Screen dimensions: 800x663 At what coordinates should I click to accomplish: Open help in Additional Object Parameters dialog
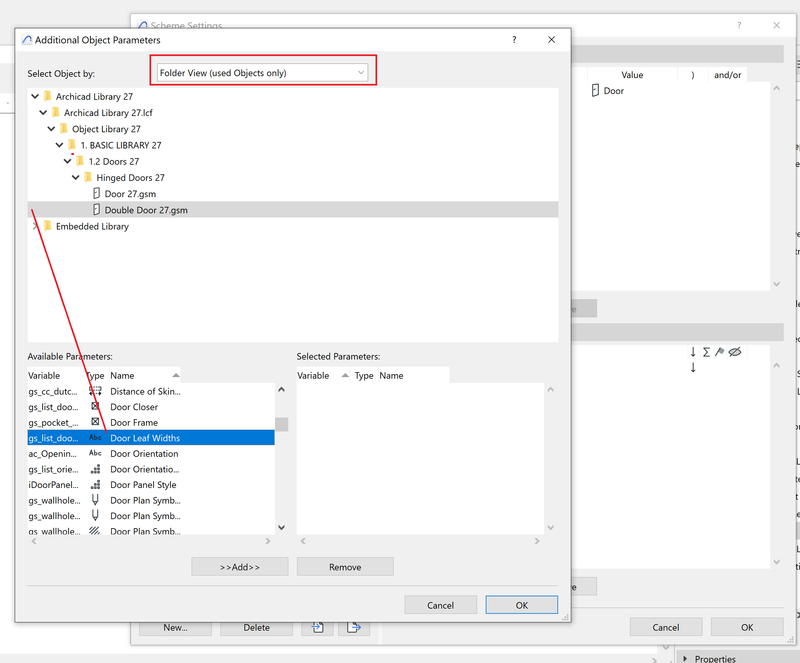[514, 39]
